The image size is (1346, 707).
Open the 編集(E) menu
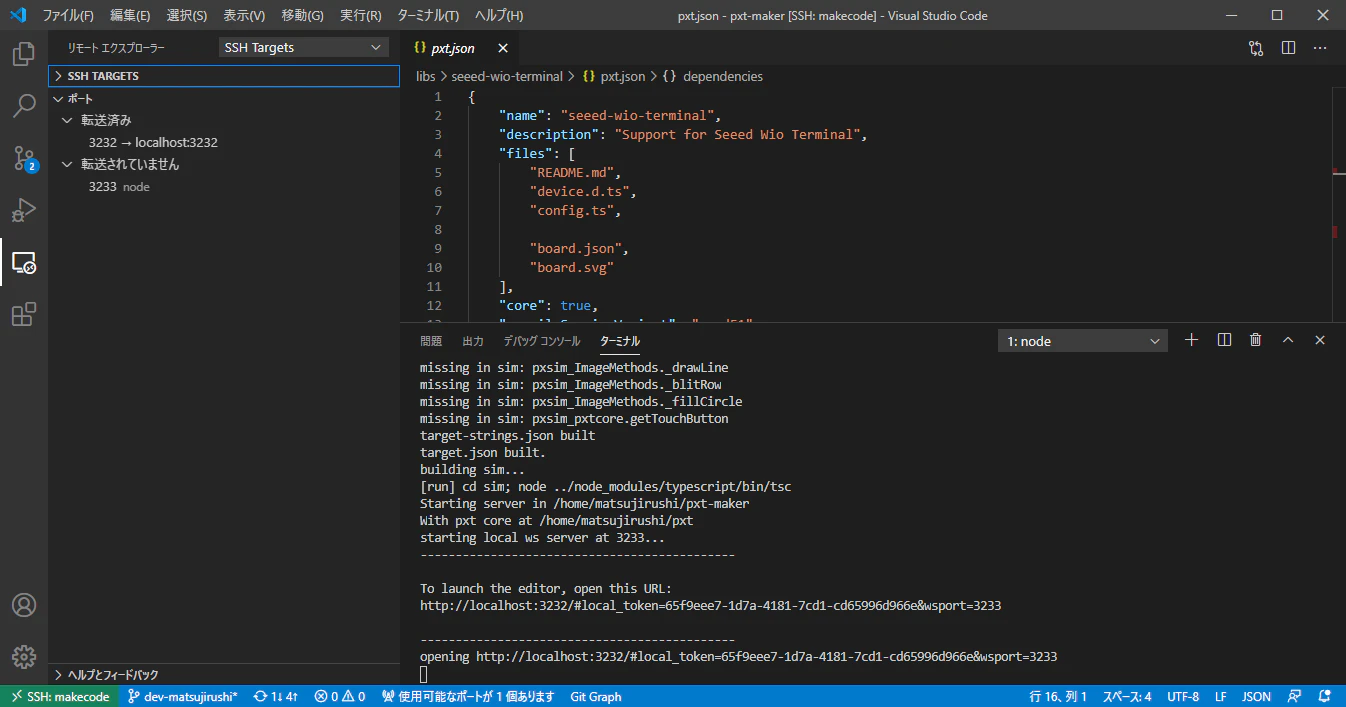pos(130,16)
